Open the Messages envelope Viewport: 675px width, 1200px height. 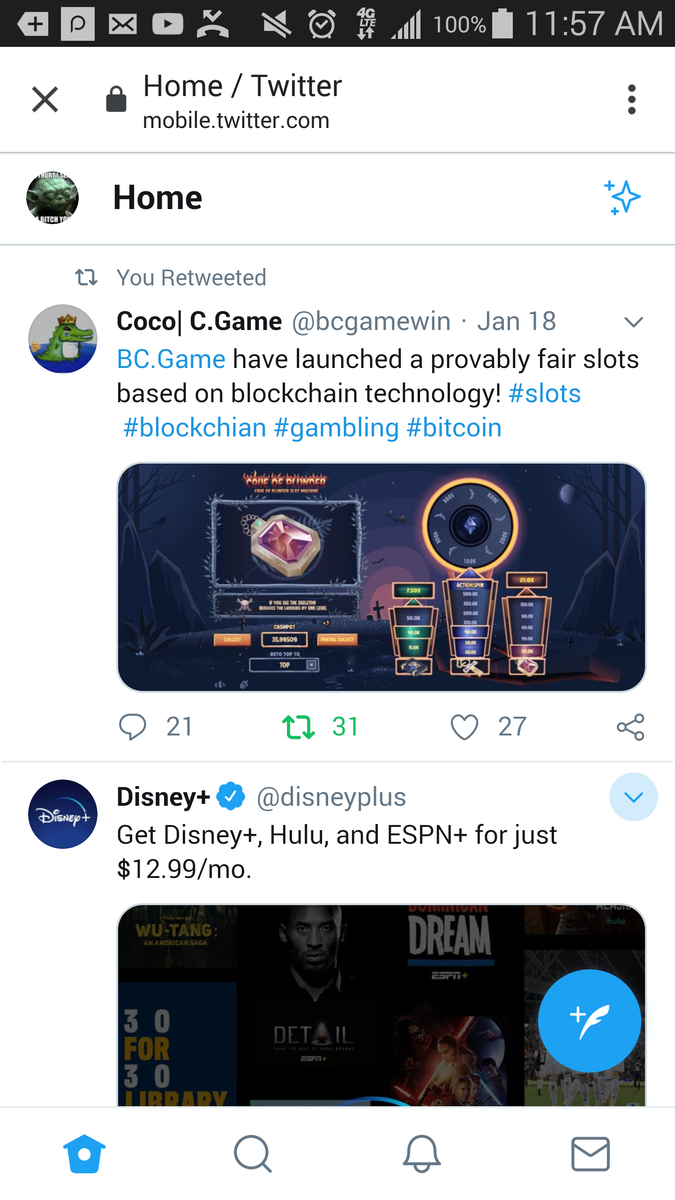pyautogui.click(x=590, y=1155)
